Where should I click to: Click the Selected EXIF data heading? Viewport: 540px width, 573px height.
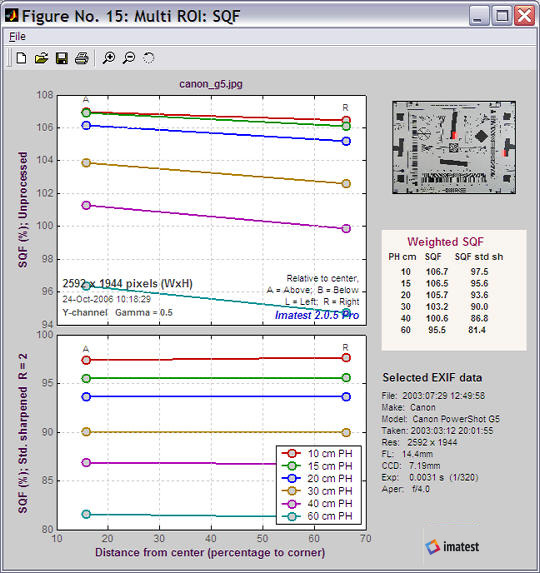point(432,377)
